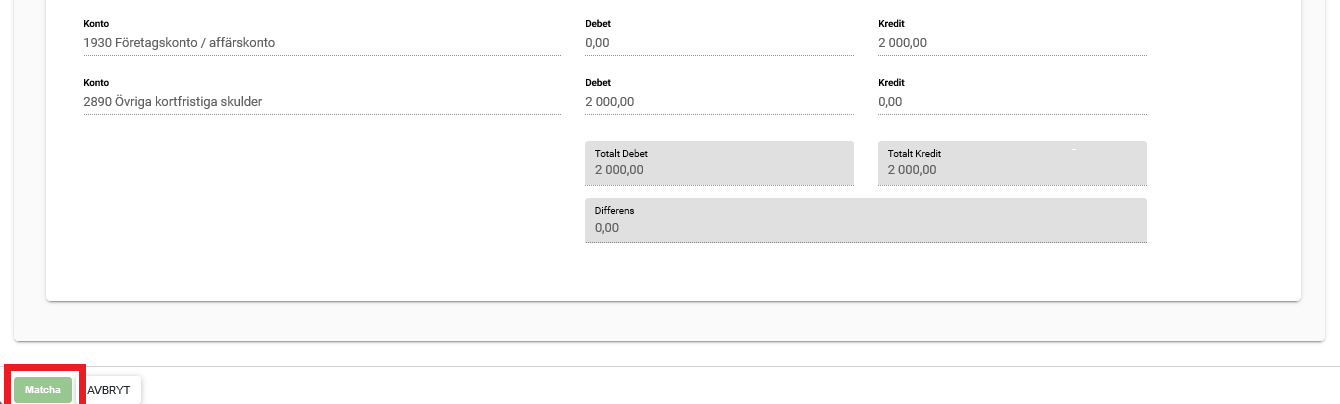
Task: Click the Kredit label on the 1930 row
Action: (x=891, y=24)
